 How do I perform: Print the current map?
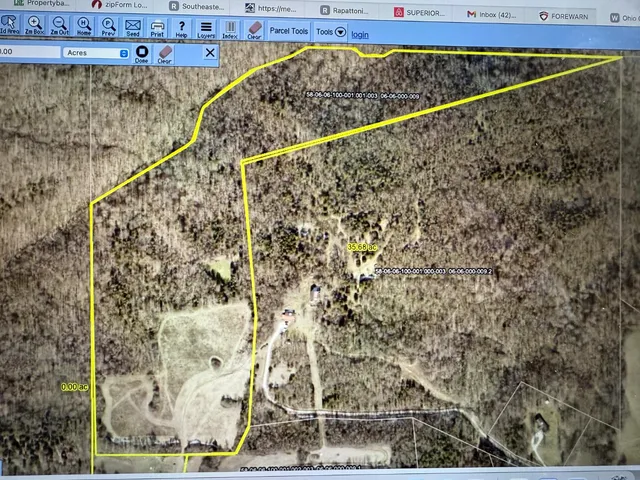157,29
